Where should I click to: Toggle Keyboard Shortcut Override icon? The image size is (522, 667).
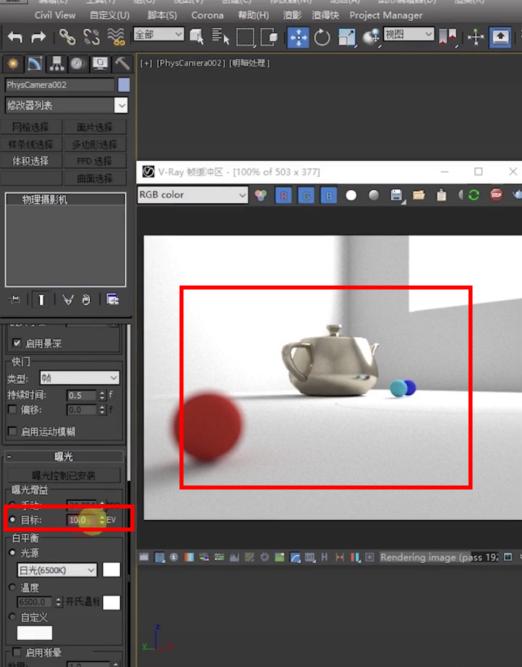click(x=500, y=37)
